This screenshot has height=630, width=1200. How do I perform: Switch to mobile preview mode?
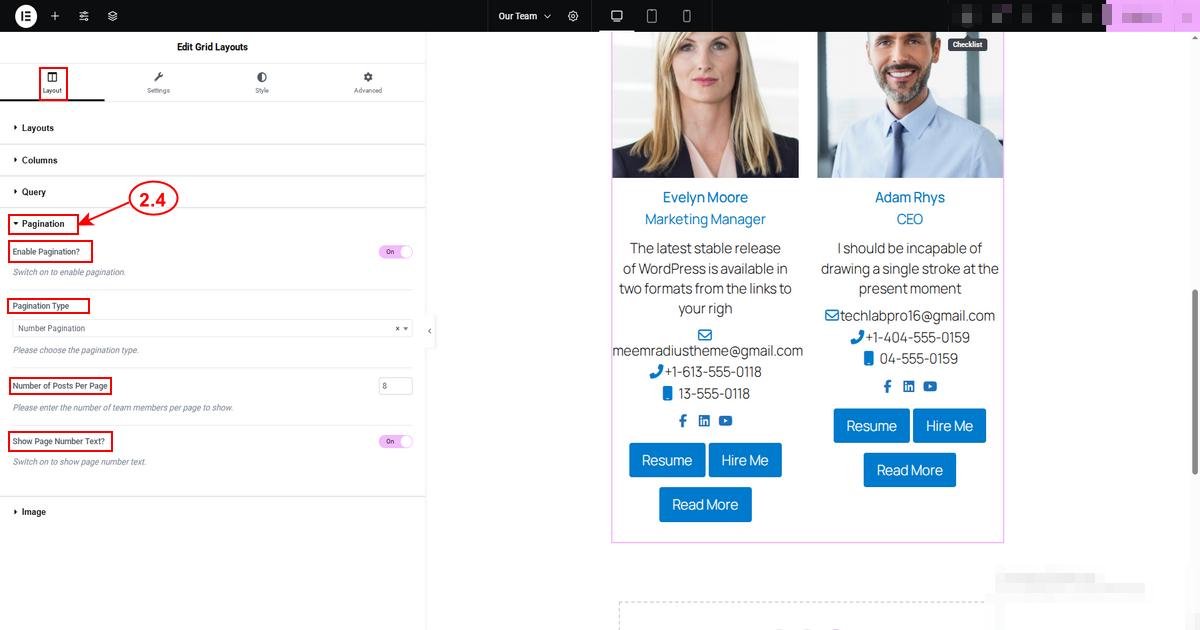click(x=687, y=16)
